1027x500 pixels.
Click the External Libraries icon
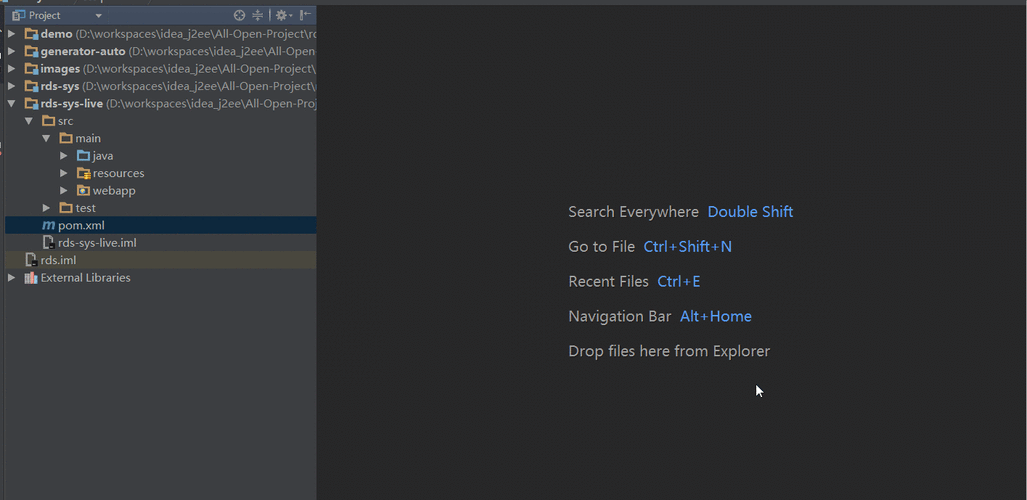pos(31,278)
